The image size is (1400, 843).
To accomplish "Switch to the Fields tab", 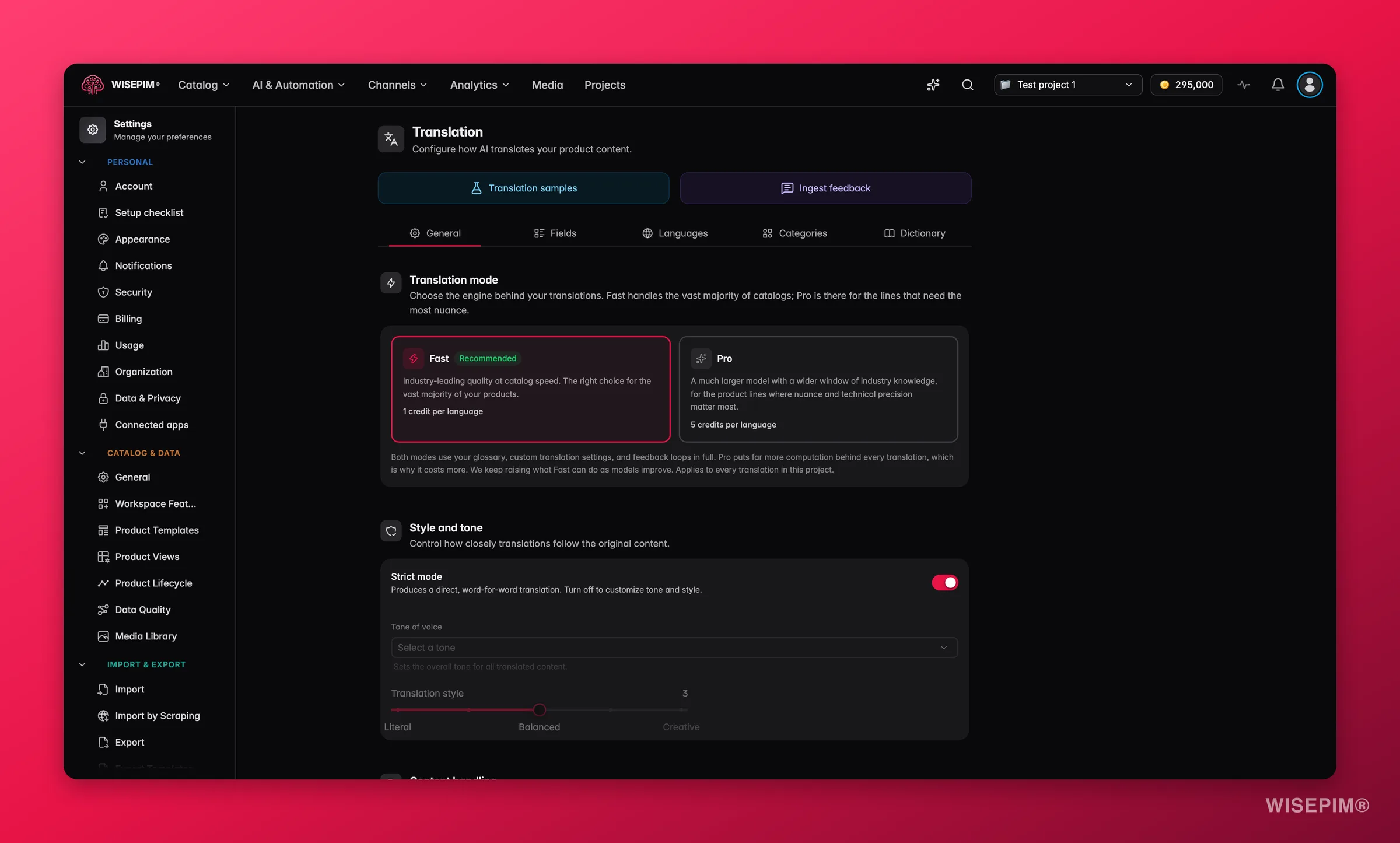I will (555, 233).
